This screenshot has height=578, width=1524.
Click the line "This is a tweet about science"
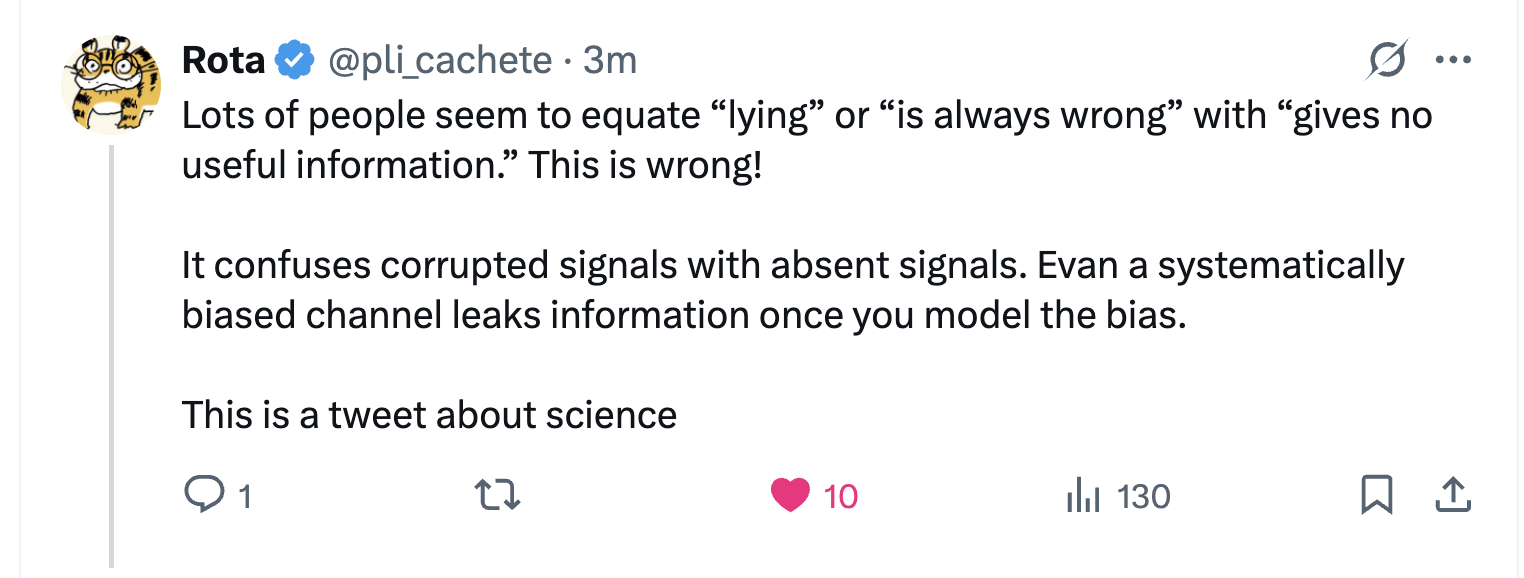tap(429, 414)
